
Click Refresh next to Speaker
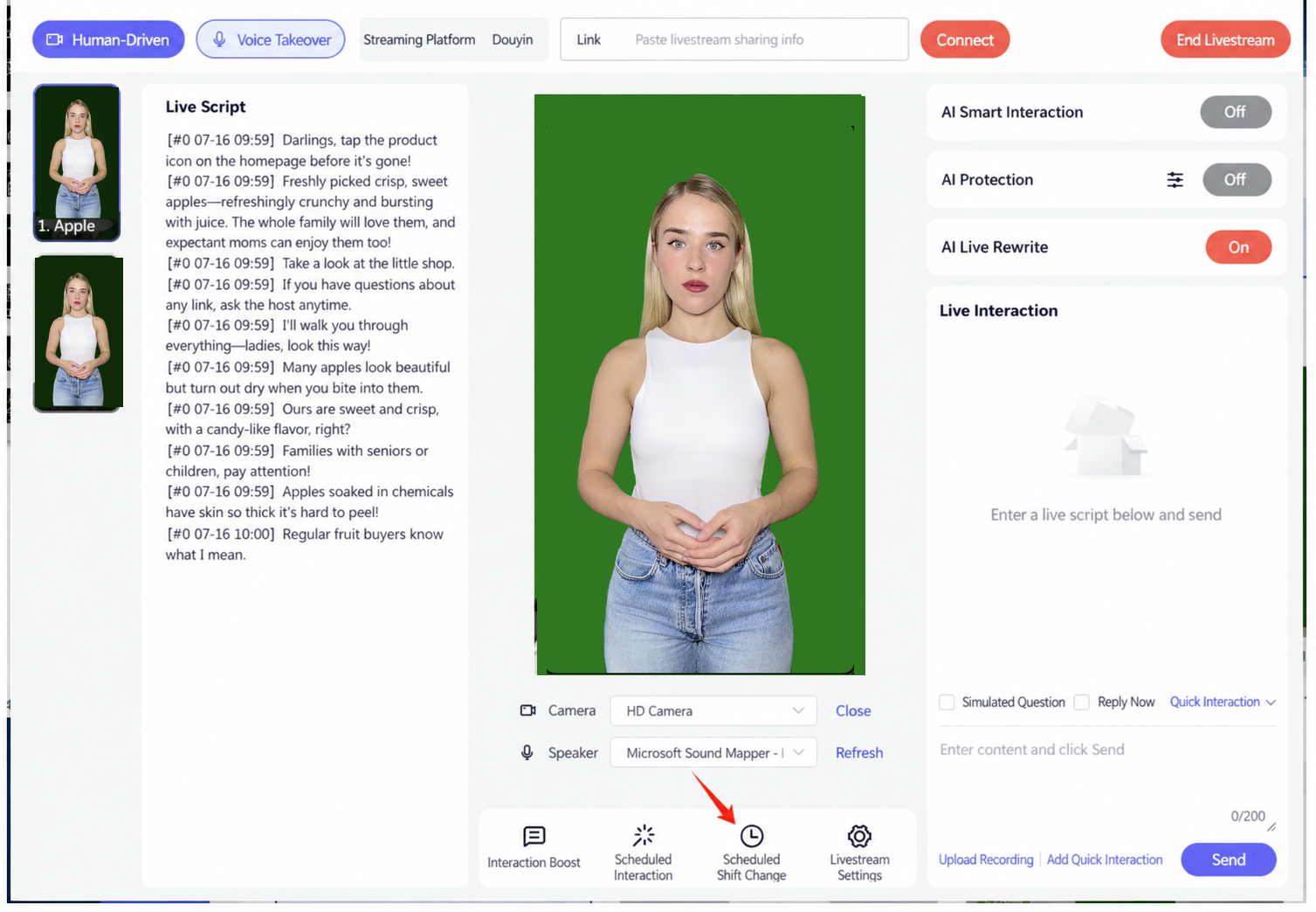coord(859,753)
